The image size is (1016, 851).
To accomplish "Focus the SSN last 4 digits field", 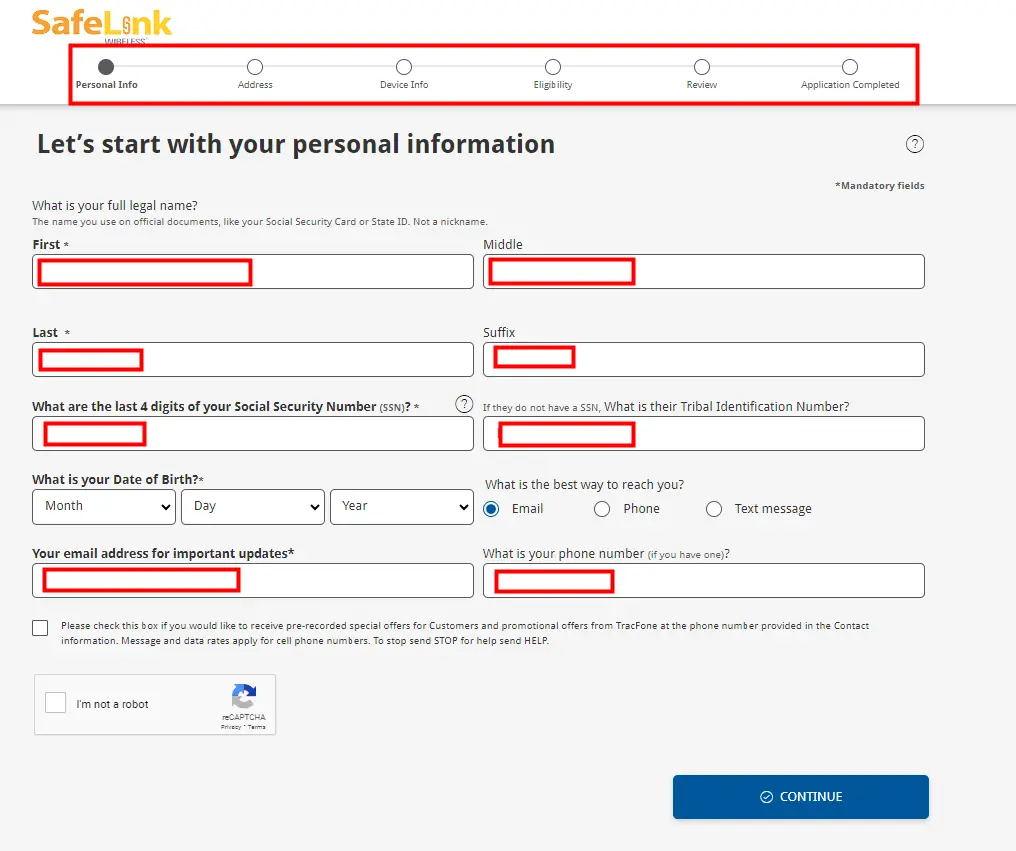I will coord(253,434).
